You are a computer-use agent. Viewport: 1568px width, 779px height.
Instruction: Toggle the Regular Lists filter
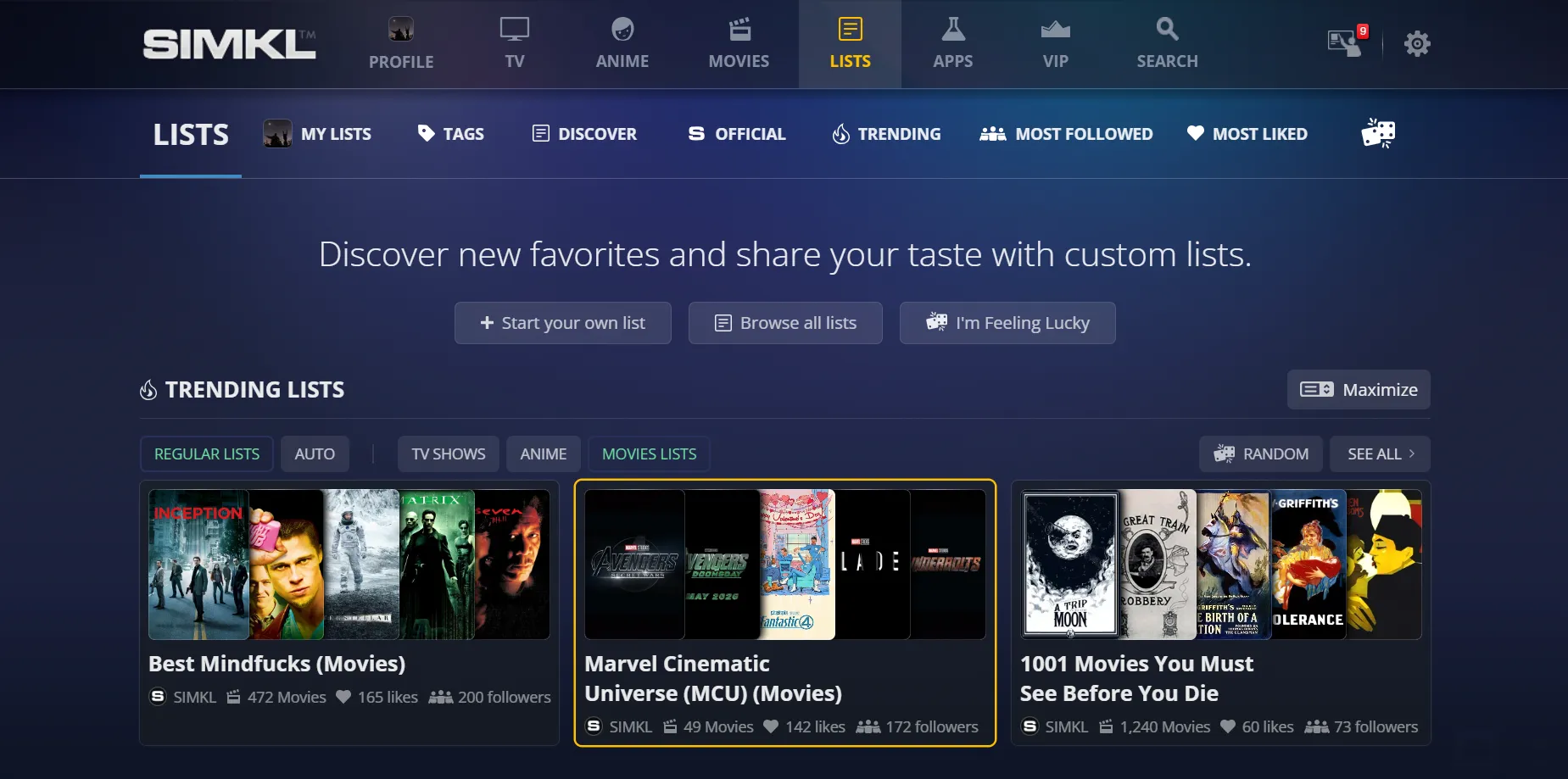pyautogui.click(x=207, y=454)
